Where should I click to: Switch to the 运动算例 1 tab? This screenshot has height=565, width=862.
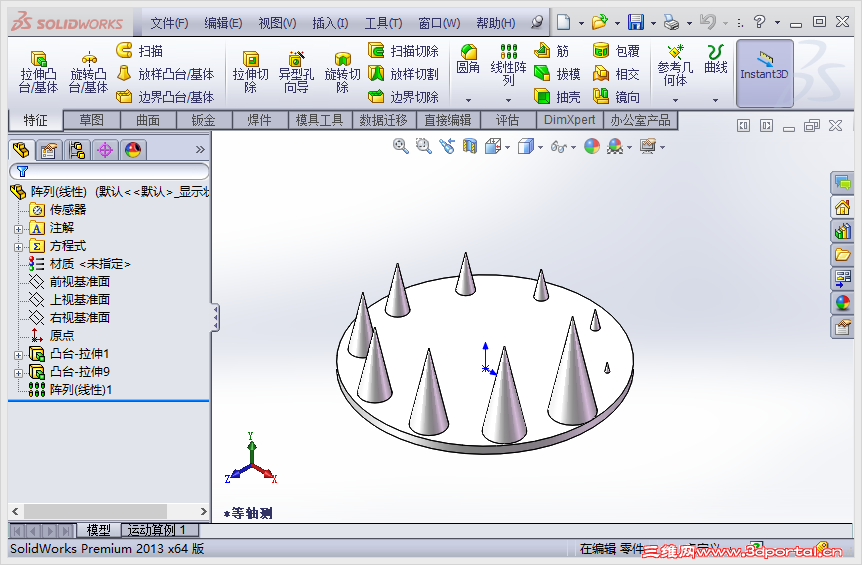(x=160, y=530)
